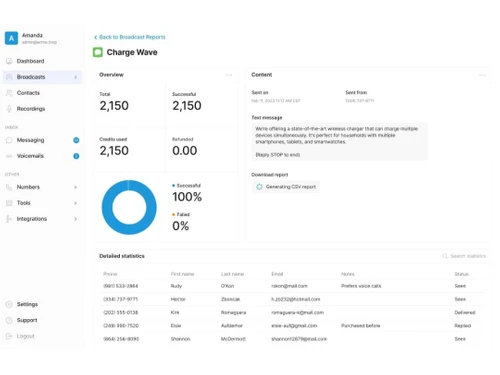The width and height of the screenshot is (500, 375).
Task: Select the Rudy first name cell
Action: pos(176,286)
